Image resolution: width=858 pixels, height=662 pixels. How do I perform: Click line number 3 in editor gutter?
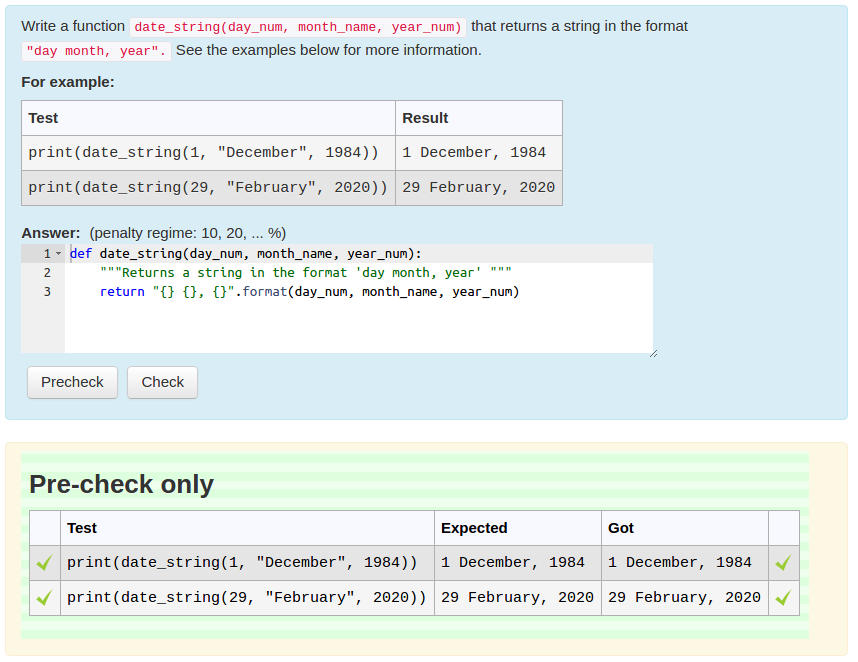tap(47, 292)
